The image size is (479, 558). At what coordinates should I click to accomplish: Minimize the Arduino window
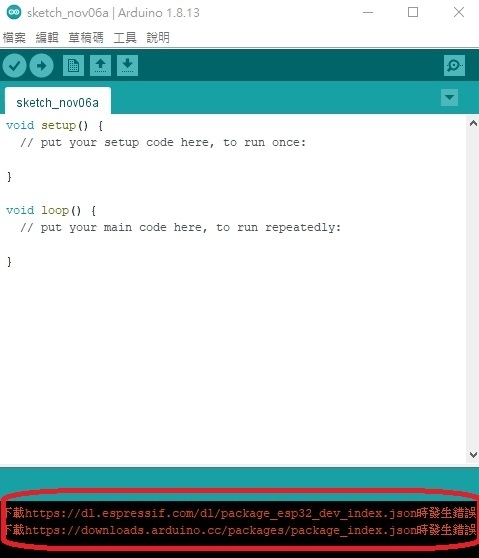368,12
